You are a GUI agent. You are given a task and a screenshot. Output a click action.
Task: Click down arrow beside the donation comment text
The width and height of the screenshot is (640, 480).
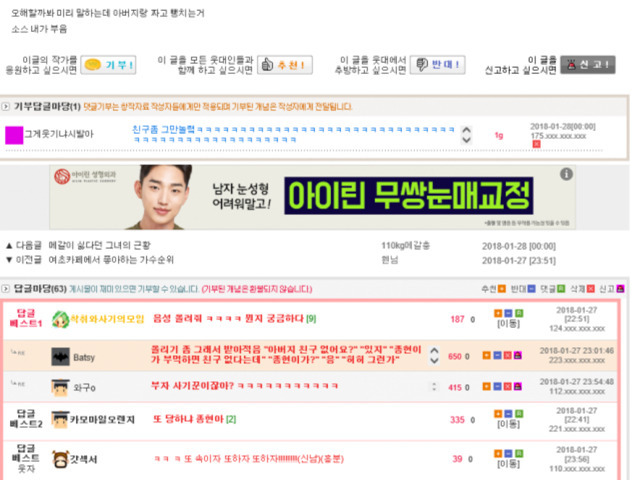tap(466, 140)
